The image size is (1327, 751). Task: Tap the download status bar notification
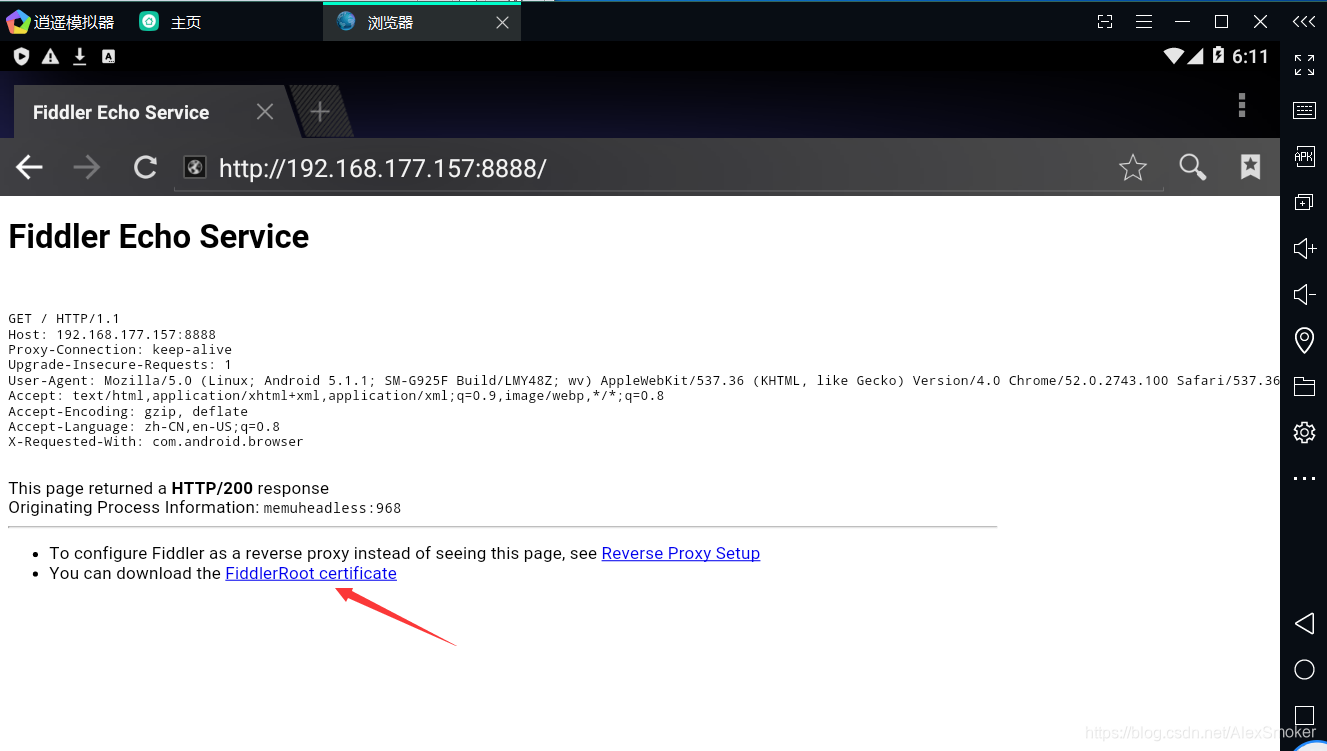point(80,57)
